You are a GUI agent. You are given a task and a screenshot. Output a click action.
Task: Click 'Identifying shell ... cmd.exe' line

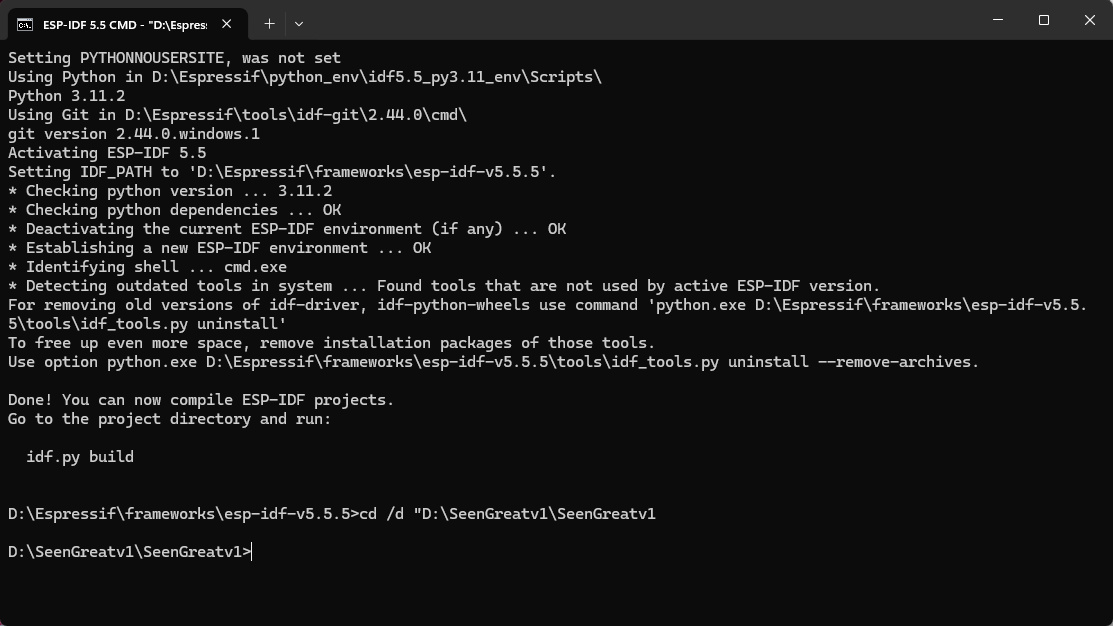click(x=148, y=267)
